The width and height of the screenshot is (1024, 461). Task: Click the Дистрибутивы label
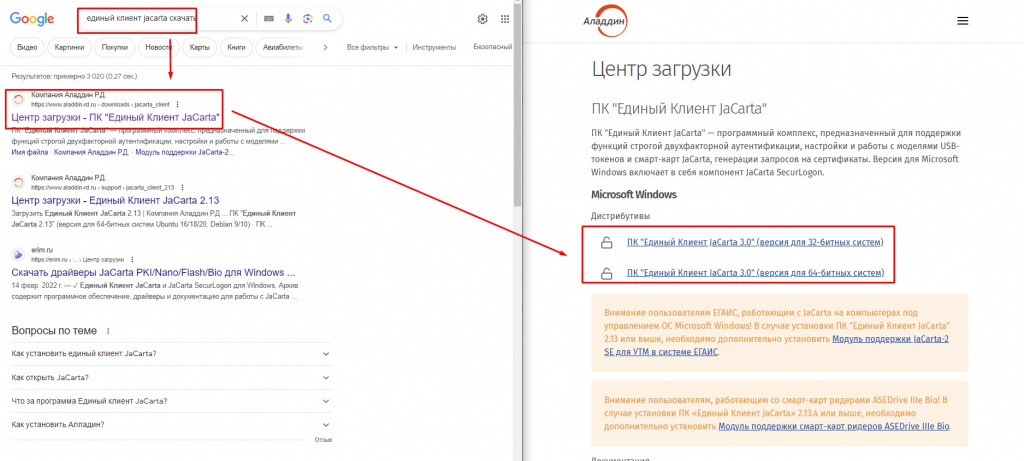[620, 216]
